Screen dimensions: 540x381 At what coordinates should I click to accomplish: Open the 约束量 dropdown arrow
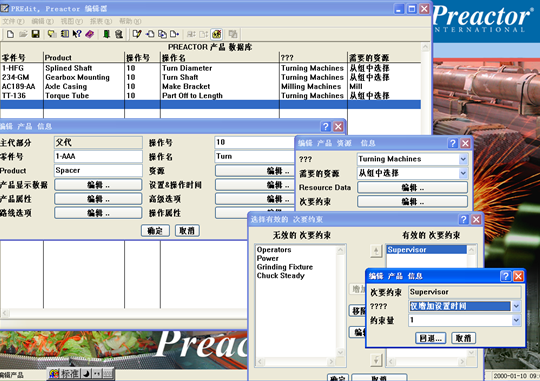tap(516, 320)
